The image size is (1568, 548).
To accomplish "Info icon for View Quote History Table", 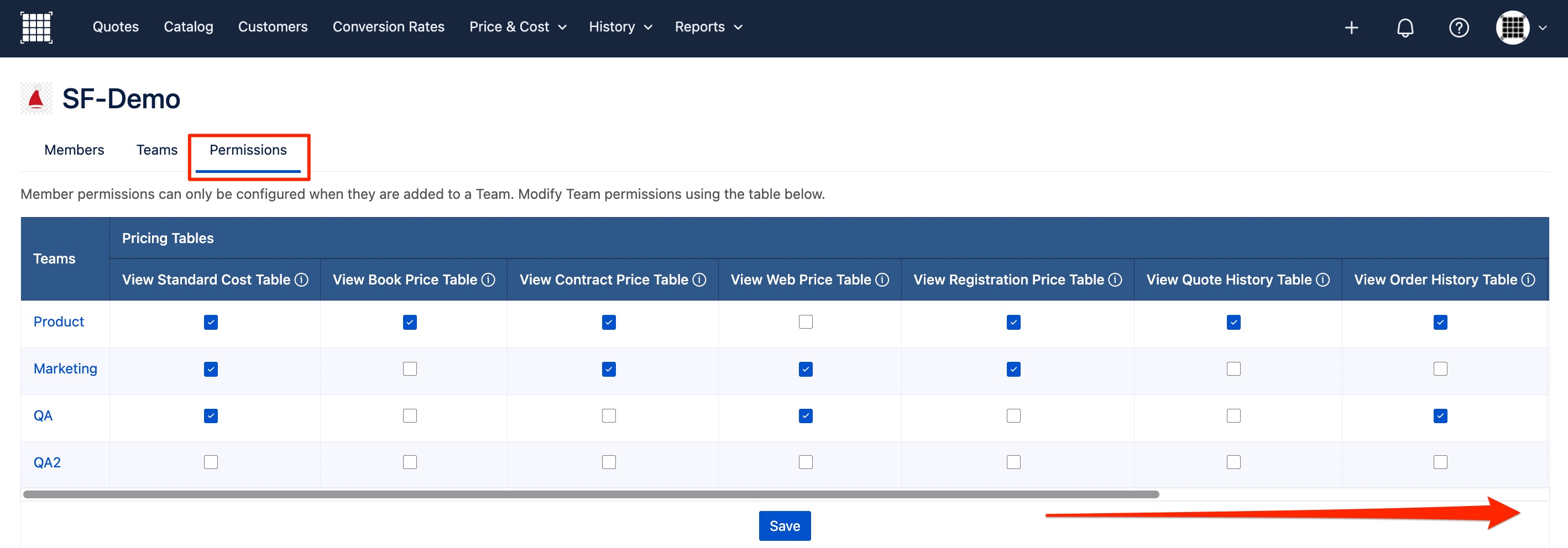I will (x=1322, y=280).
